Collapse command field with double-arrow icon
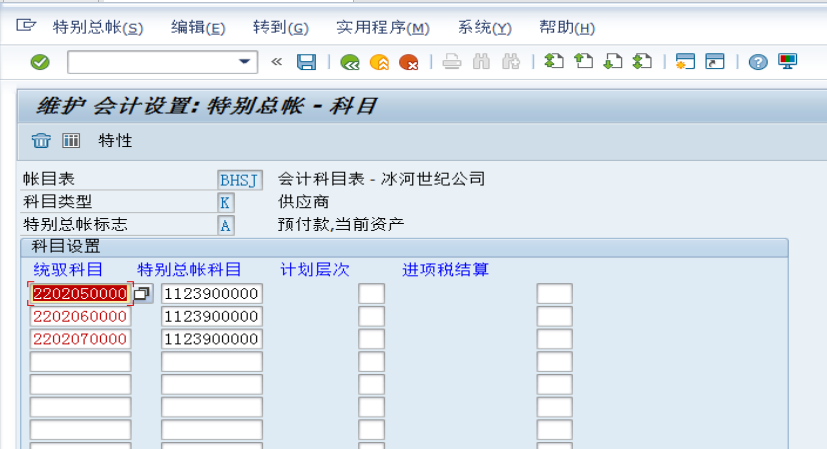Screen dimensions: 827x449 tap(276, 62)
